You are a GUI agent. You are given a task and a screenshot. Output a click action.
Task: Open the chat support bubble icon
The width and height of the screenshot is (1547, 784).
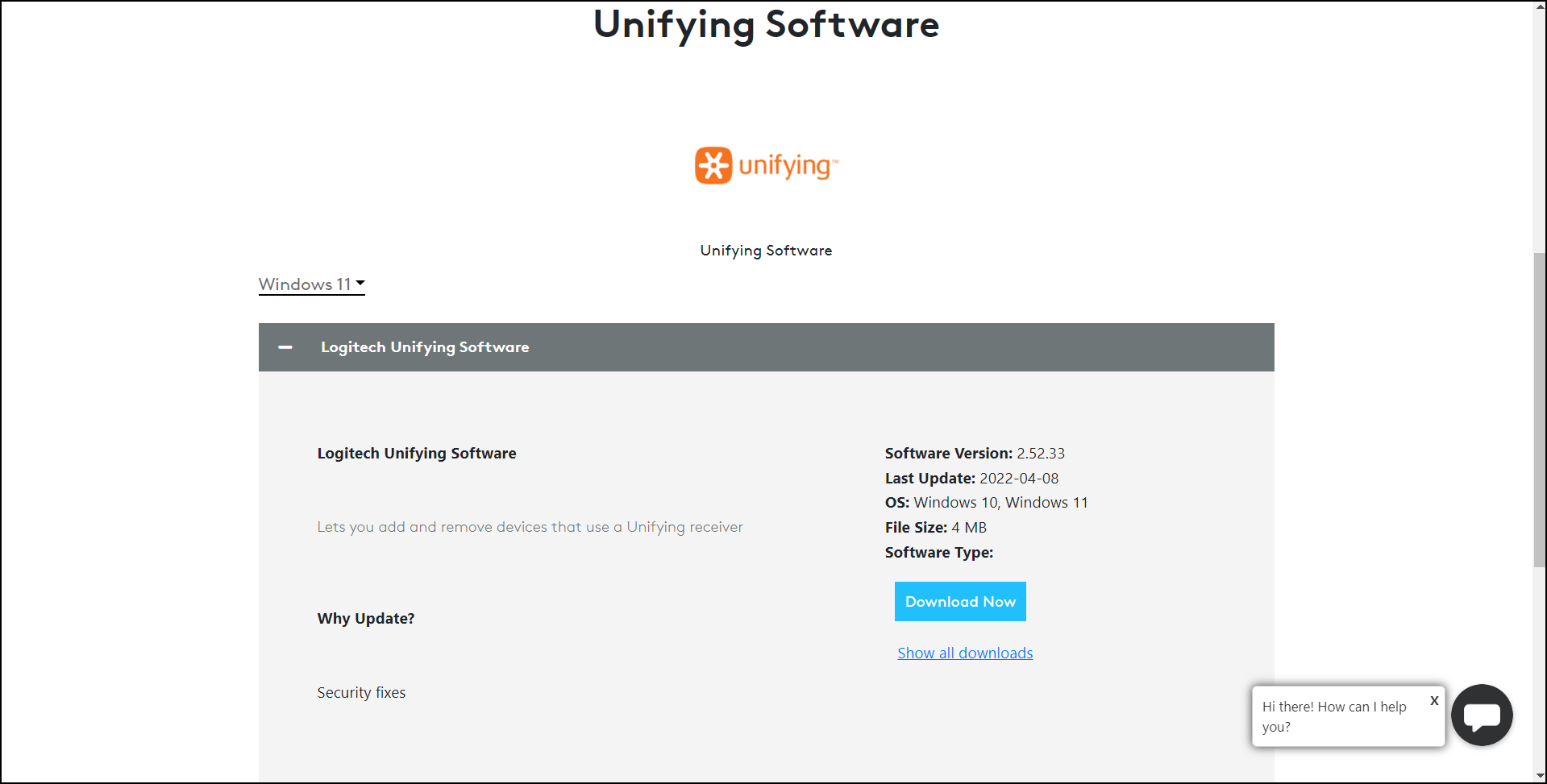(x=1482, y=715)
